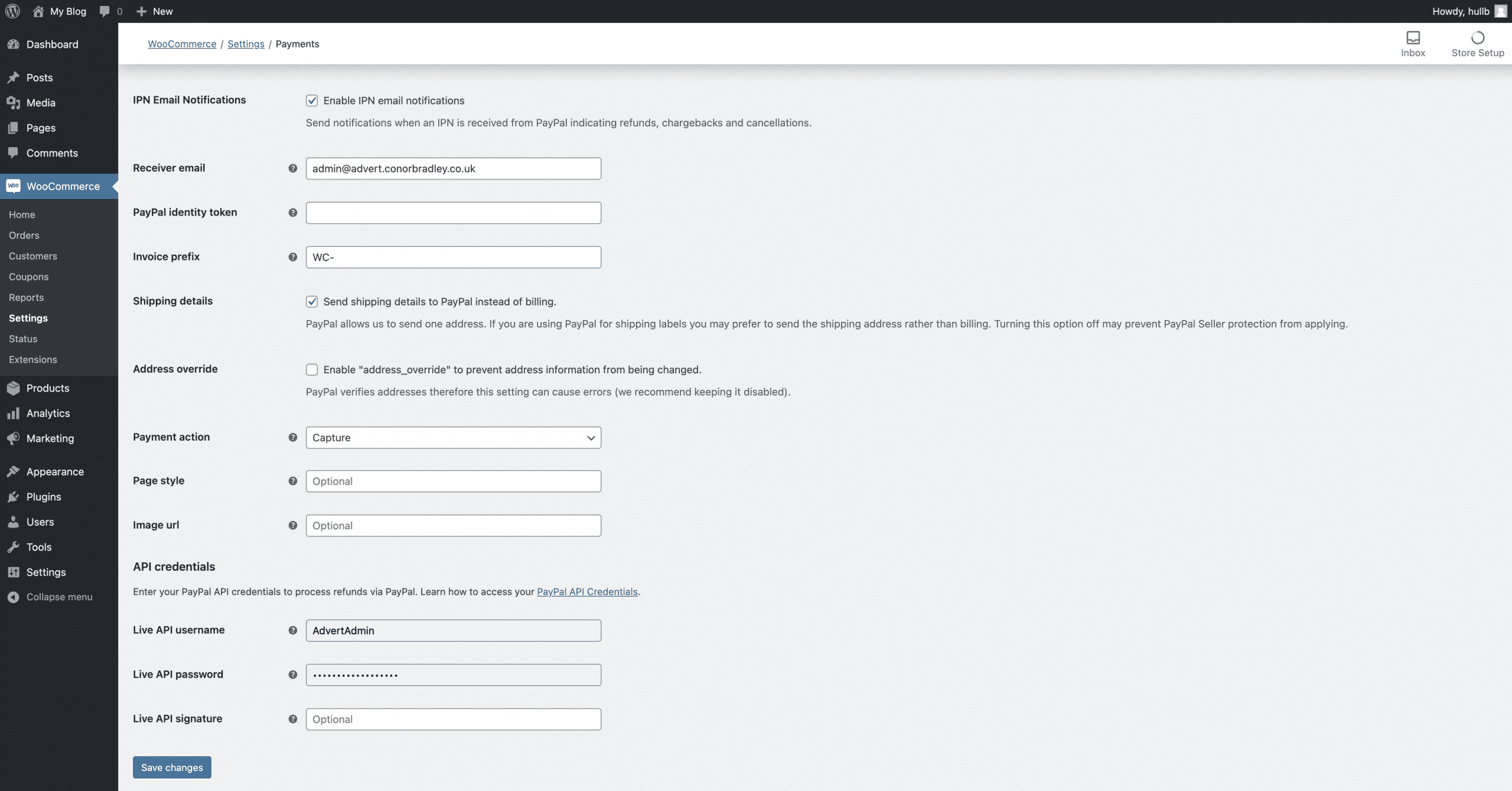Screen dimensions: 1512x791
Task: Go to Orders under WooCommerce
Action: pyautogui.click(x=24, y=235)
